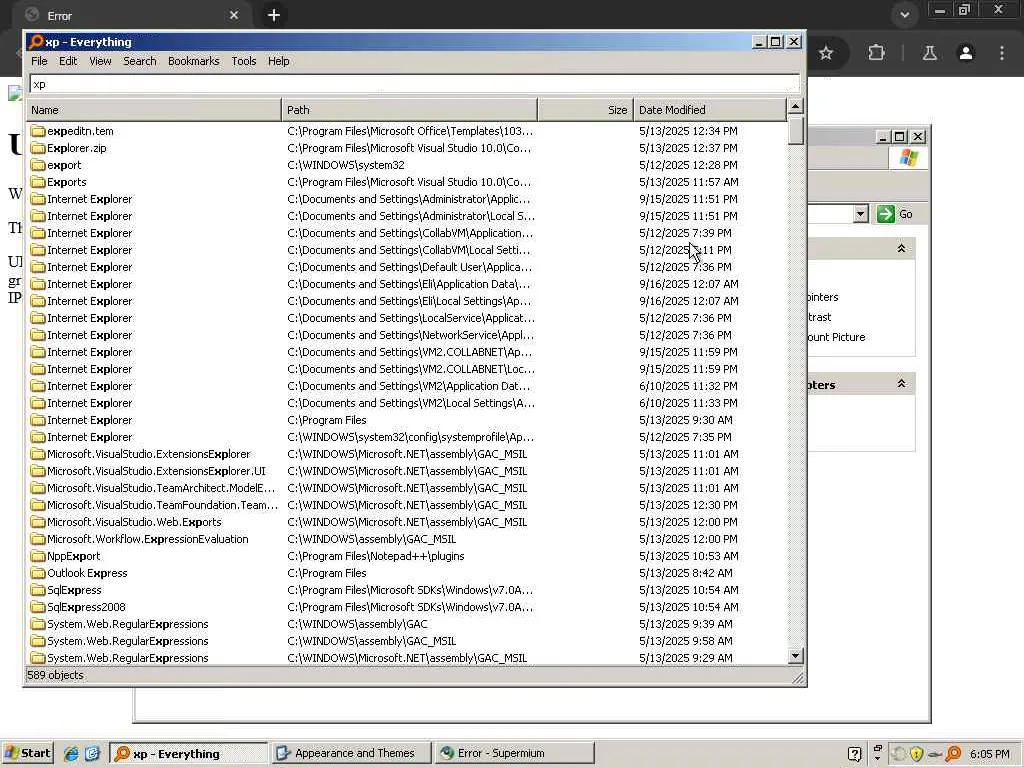This screenshot has height=768, width=1024.
Task: Switch to Error - Supermium taskbar button
Action: 515,753
